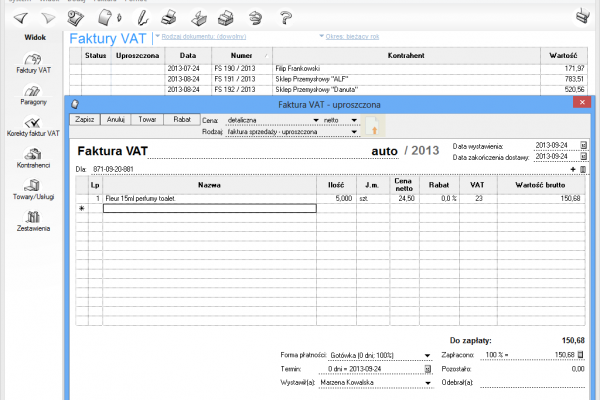Open the Paragony sidebar module
The height and width of the screenshot is (400, 600).
pos(33,95)
